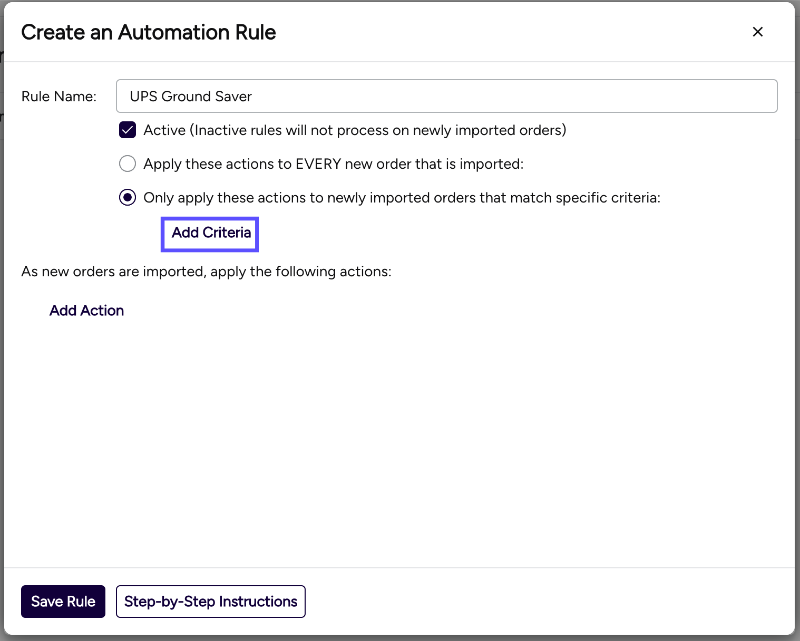Select the match specific criteria radio button
The width and height of the screenshot is (800, 641).
coord(127,198)
